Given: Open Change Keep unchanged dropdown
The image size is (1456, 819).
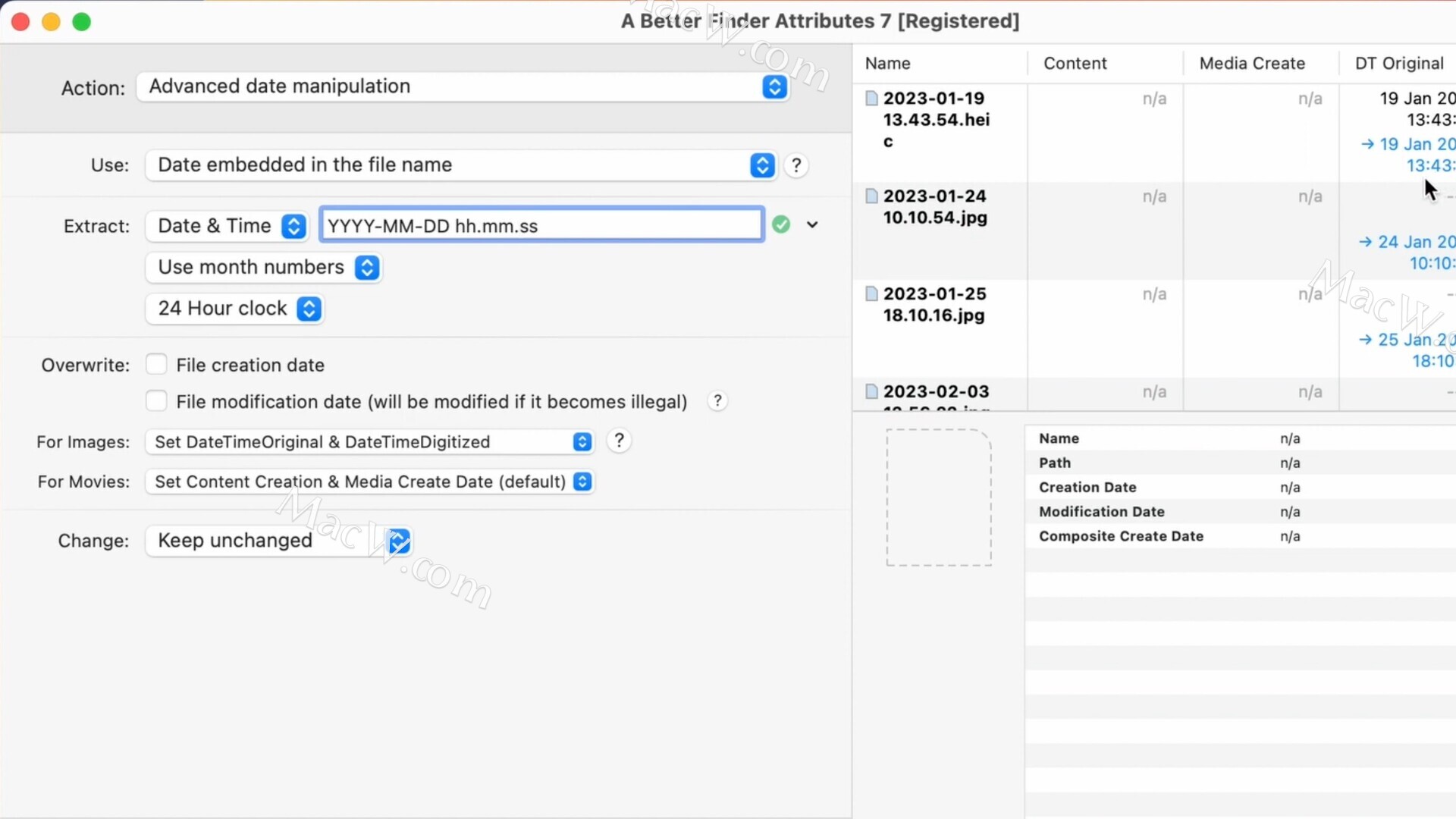Looking at the screenshot, I should [x=278, y=541].
